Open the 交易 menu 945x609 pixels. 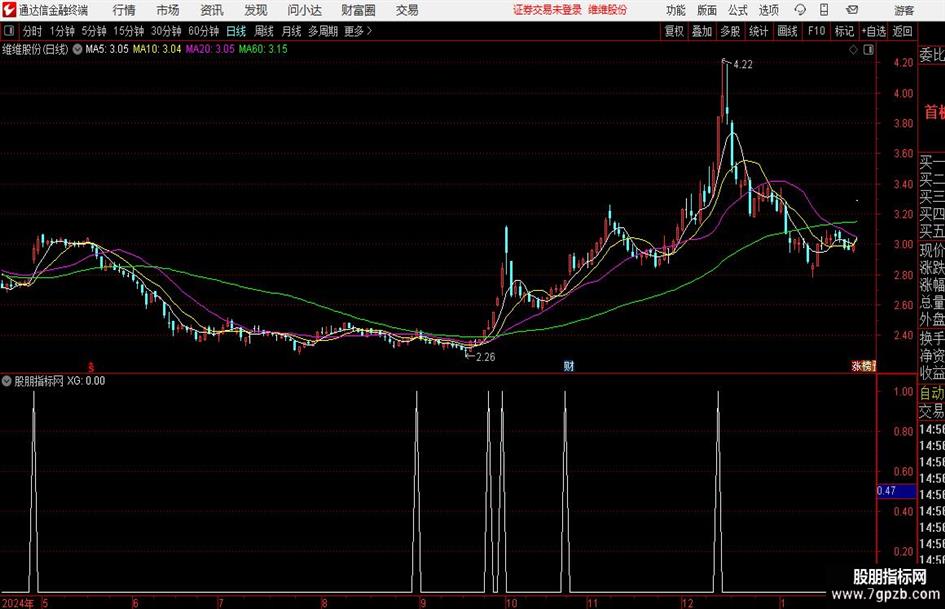[407, 10]
